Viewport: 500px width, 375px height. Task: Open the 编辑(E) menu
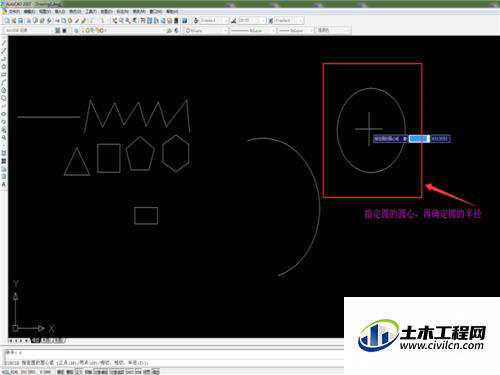point(29,11)
